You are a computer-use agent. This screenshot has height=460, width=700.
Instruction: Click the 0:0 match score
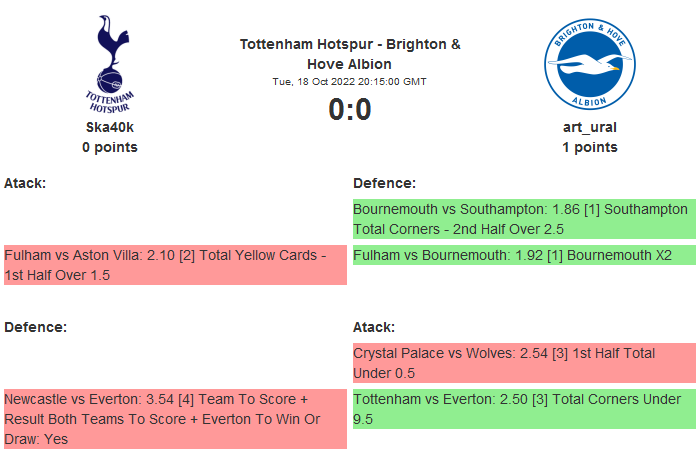tap(350, 109)
